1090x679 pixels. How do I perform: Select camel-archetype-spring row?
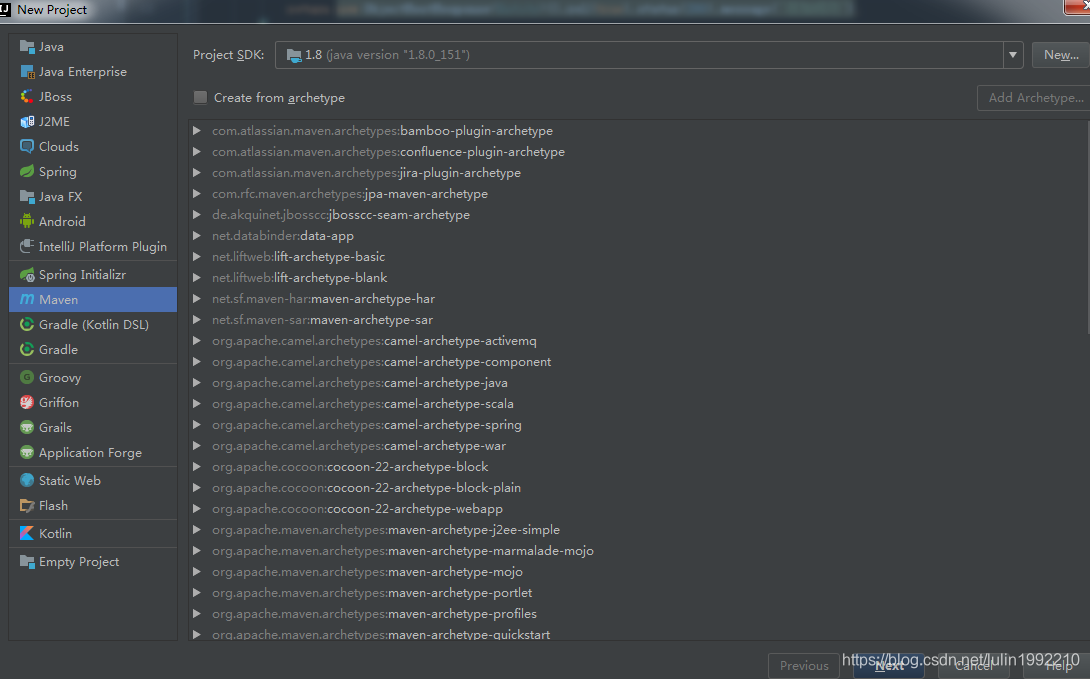(638, 425)
